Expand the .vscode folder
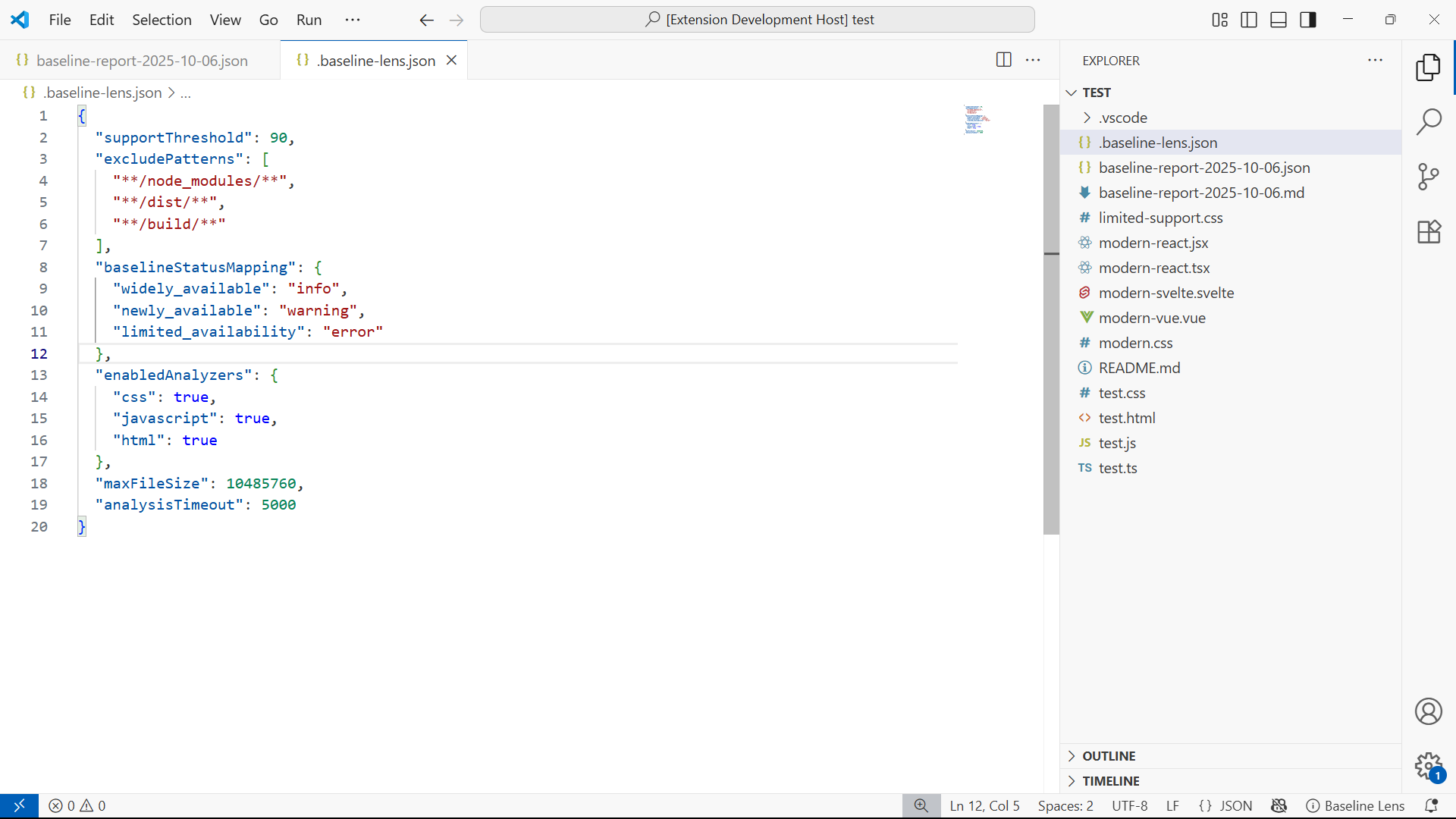This screenshot has height=819, width=1456. coord(1122,118)
